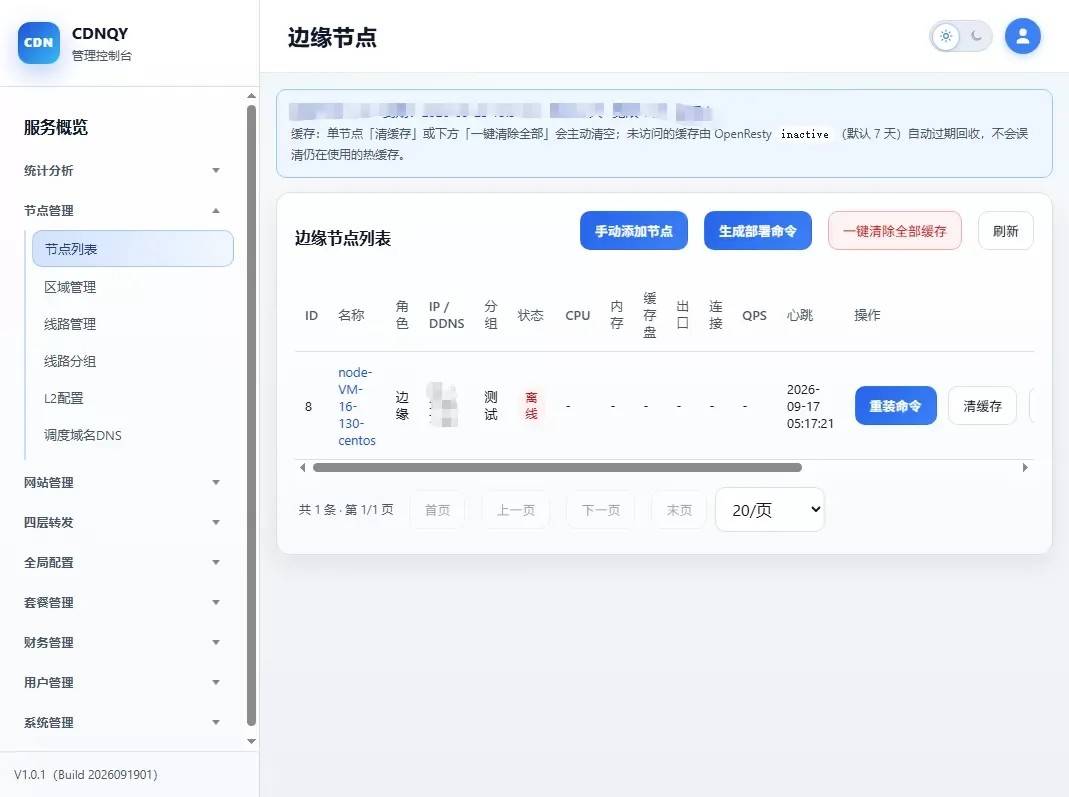Click table horizontal scrollbar left arrow
This screenshot has width=1069, height=797.
click(x=303, y=468)
